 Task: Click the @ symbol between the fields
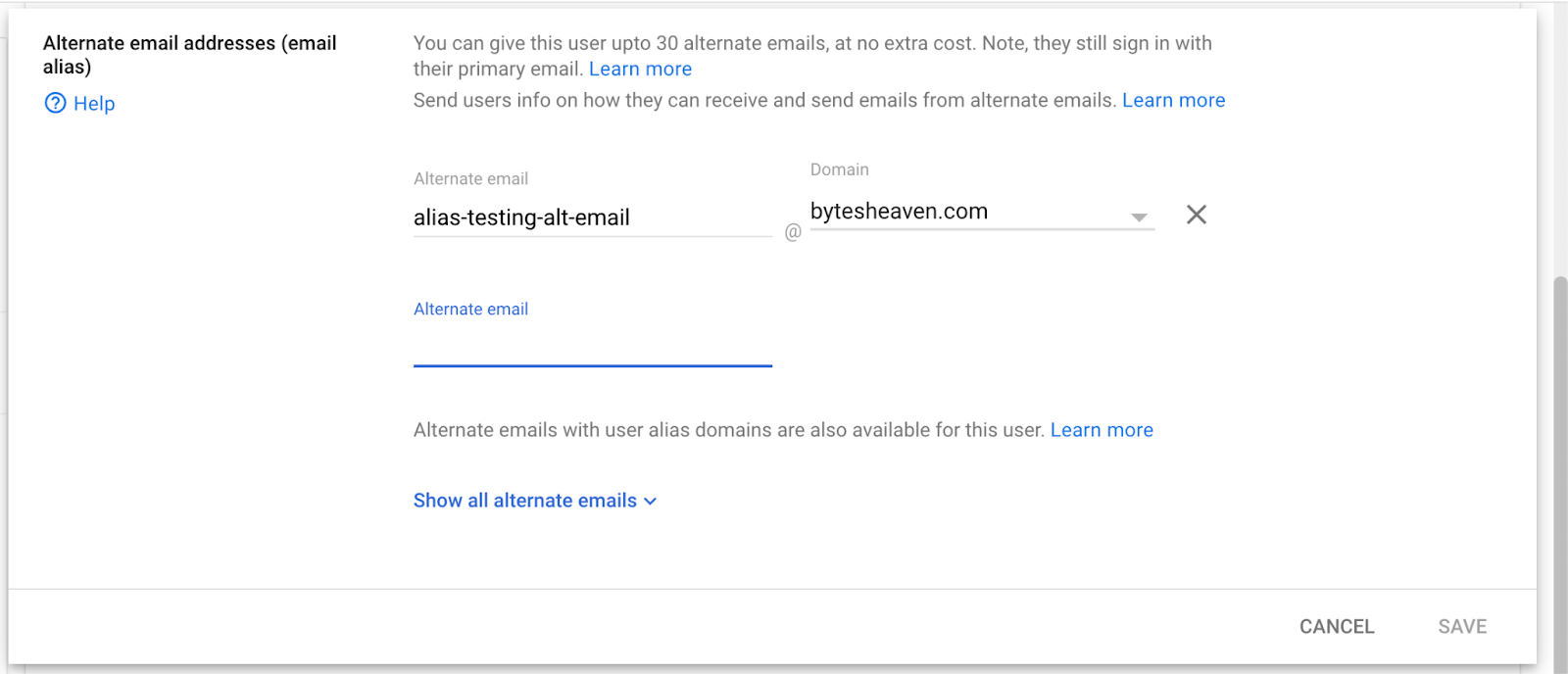tap(793, 231)
